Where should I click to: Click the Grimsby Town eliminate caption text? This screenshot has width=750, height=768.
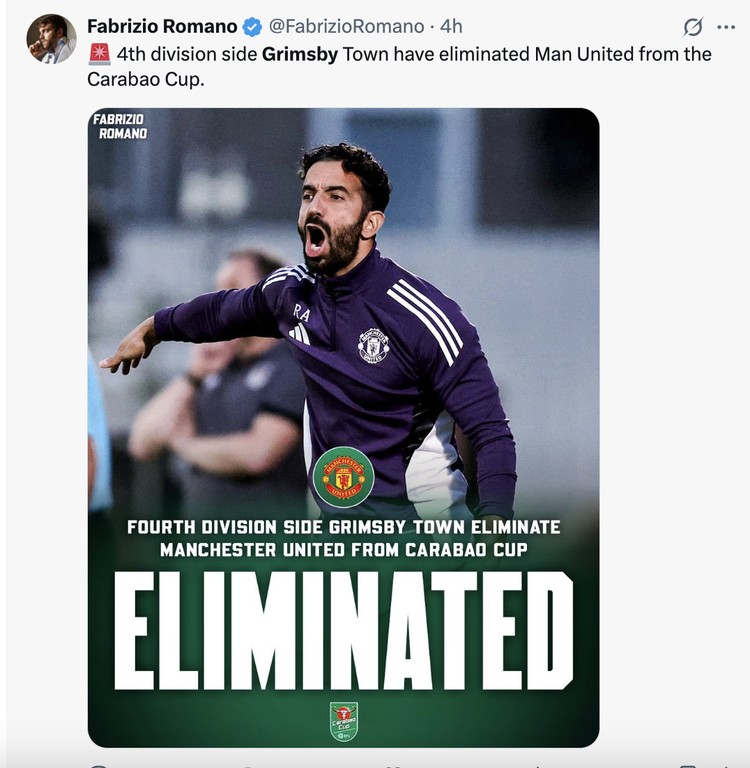(x=343, y=538)
